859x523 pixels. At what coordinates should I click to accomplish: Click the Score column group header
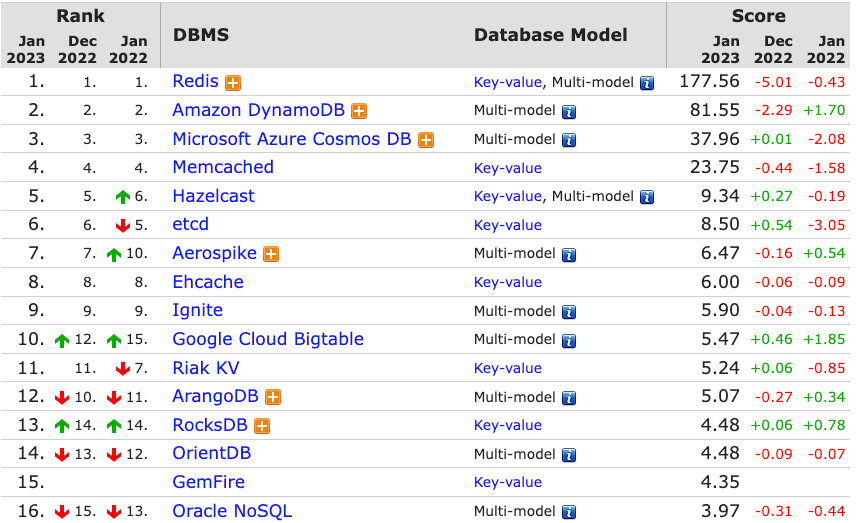pos(759,16)
